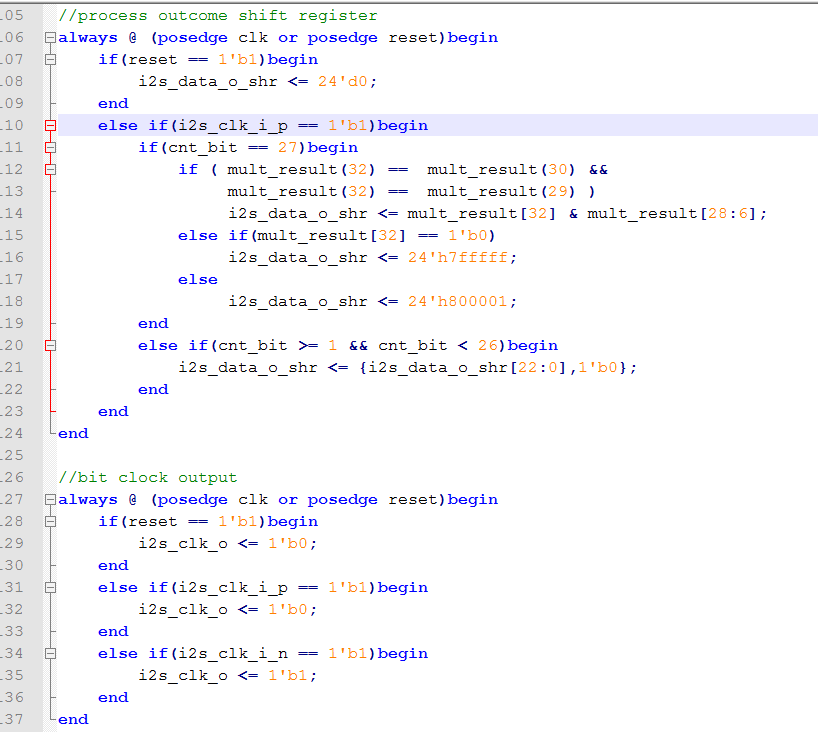The image size is (818, 732).
Task: Collapse the red fold marker at line 110
Action: click(50, 125)
